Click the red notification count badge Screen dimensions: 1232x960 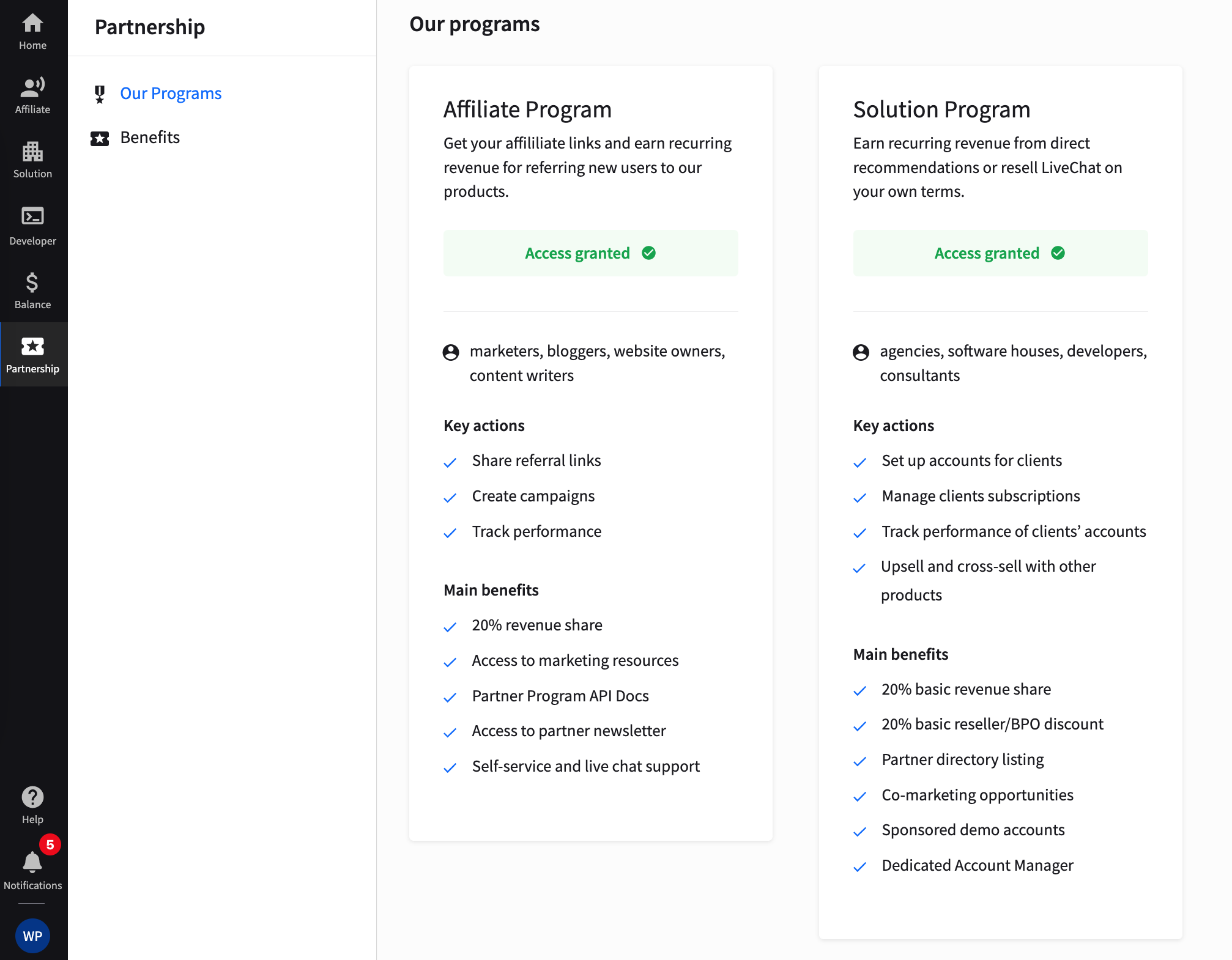[50, 844]
